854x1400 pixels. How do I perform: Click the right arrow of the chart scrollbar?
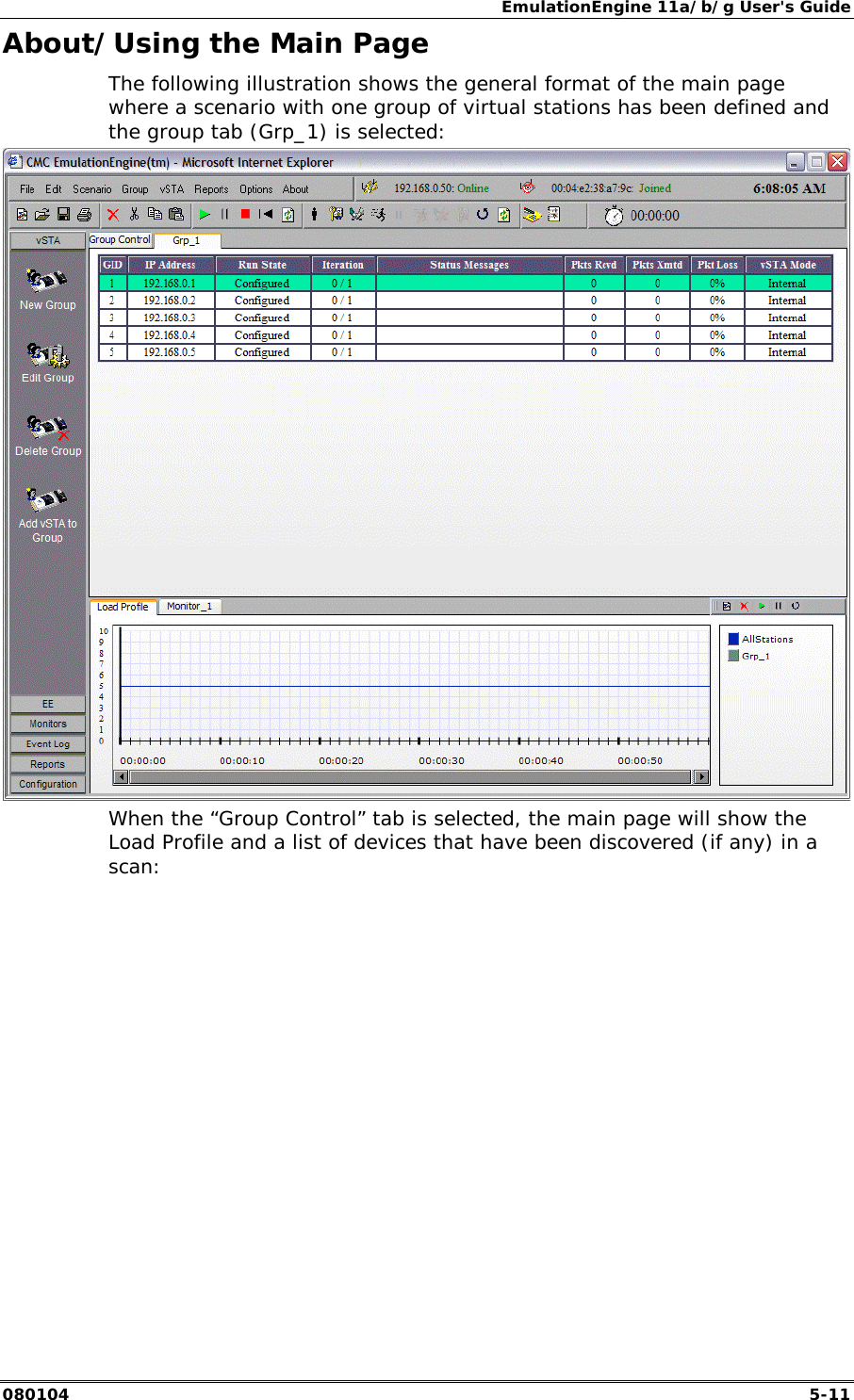coord(703,776)
